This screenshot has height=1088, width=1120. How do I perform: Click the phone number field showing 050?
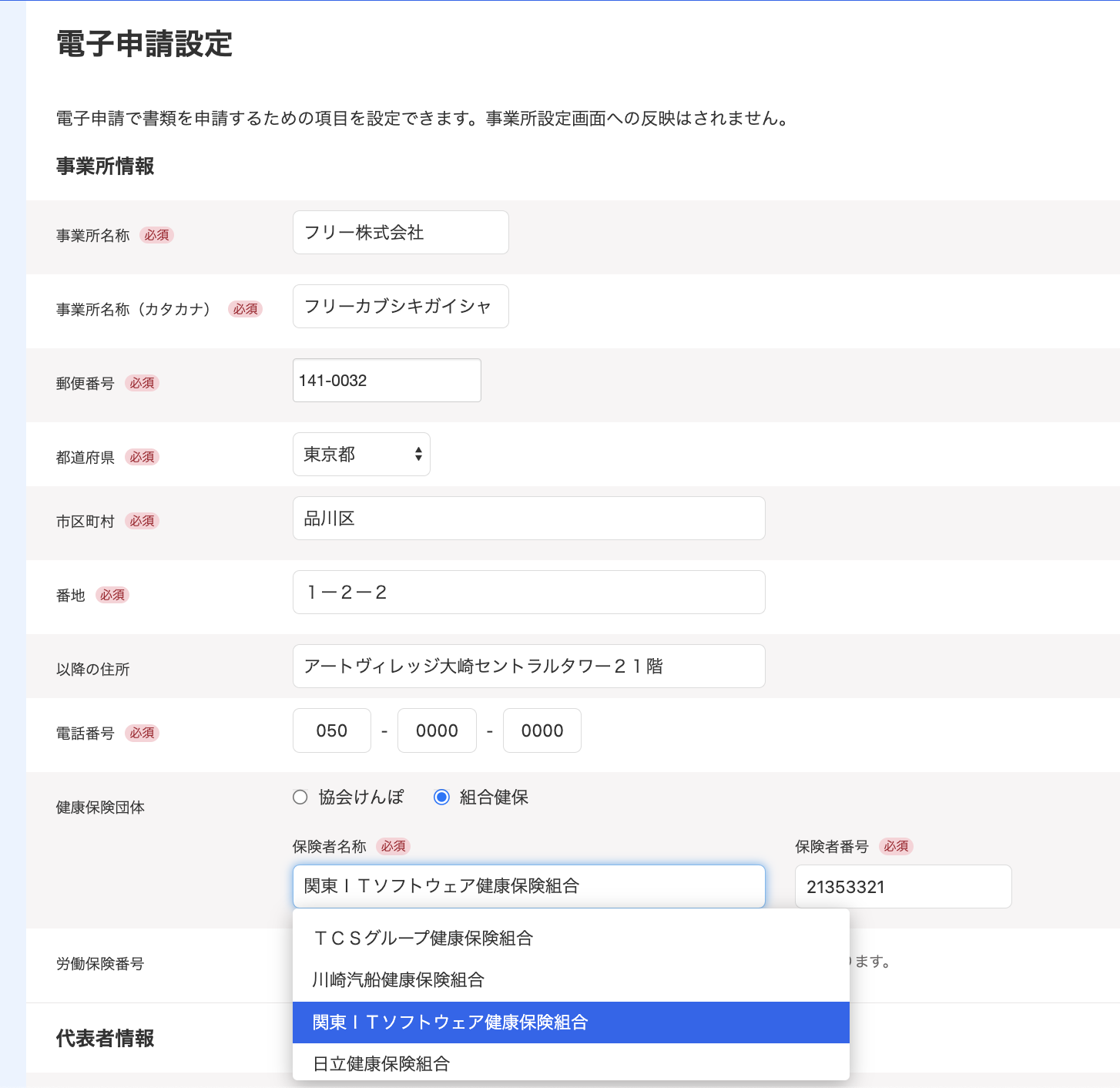pos(331,730)
